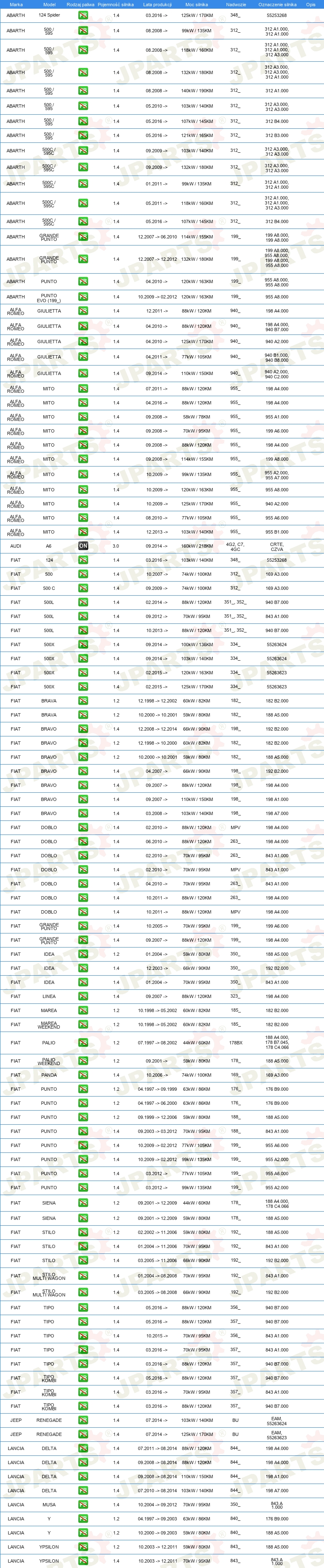324x1568 pixels.
Task: Click fuel icon in FIAT SIENA 44kW row
Action: click(83, 1203)
